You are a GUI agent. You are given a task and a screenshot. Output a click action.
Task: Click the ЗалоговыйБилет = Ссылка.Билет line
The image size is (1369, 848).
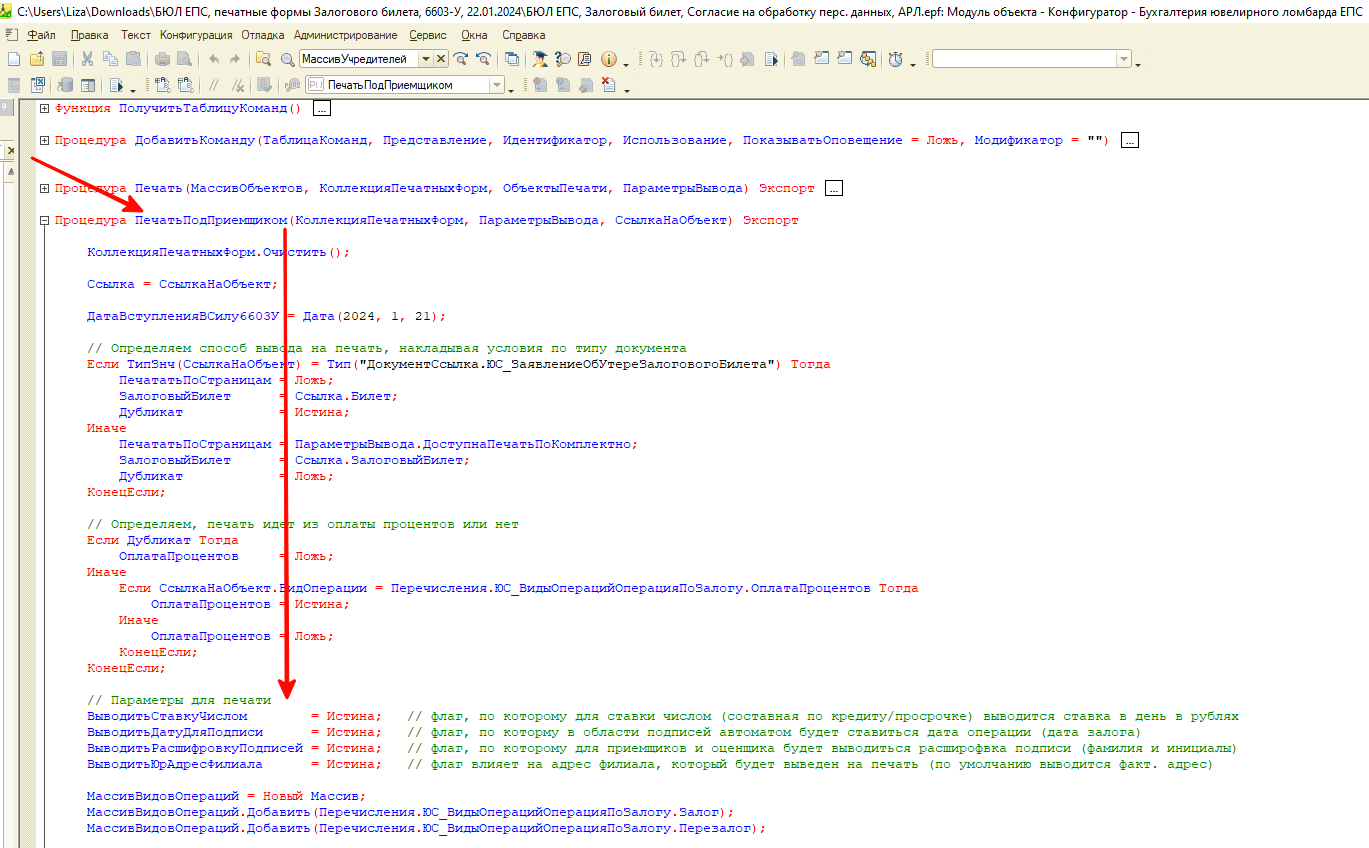click(x=258, y=396)
